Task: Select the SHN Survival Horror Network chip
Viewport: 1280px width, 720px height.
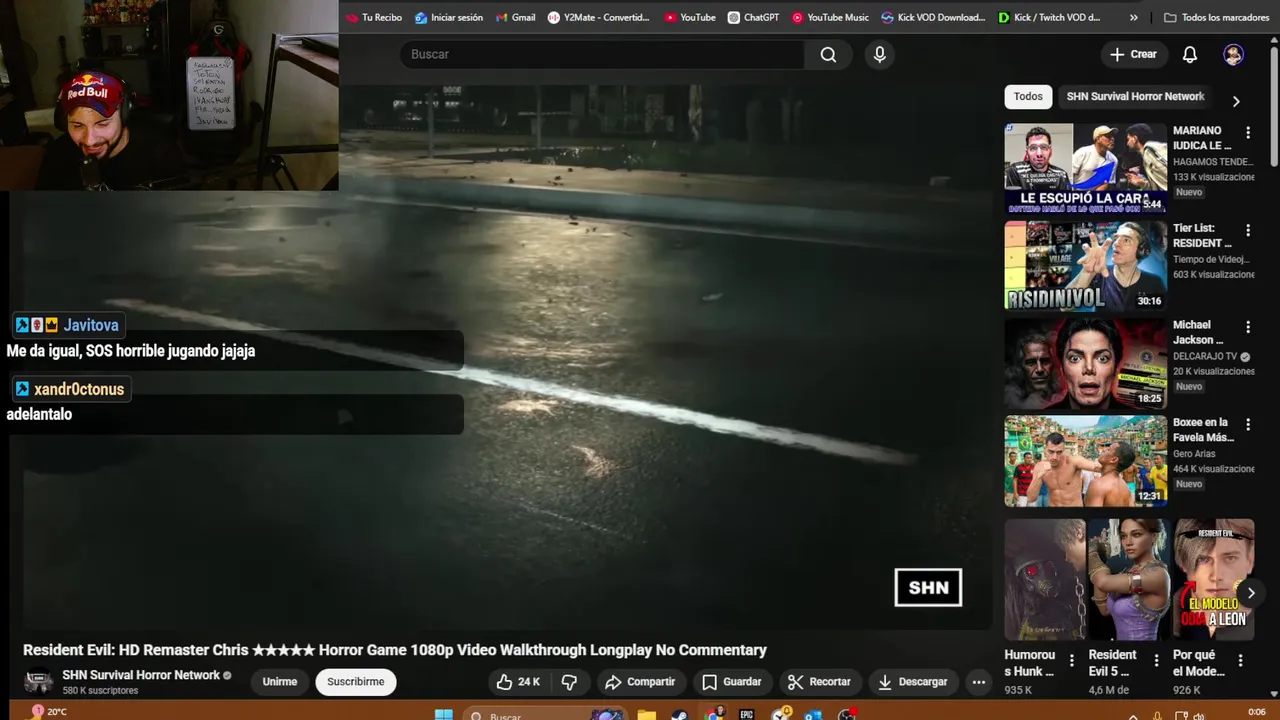Action: point(1135,96)
